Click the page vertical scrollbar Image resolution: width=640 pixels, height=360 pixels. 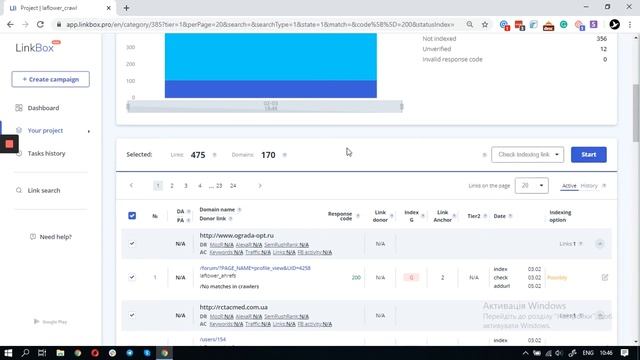(636, 113)
